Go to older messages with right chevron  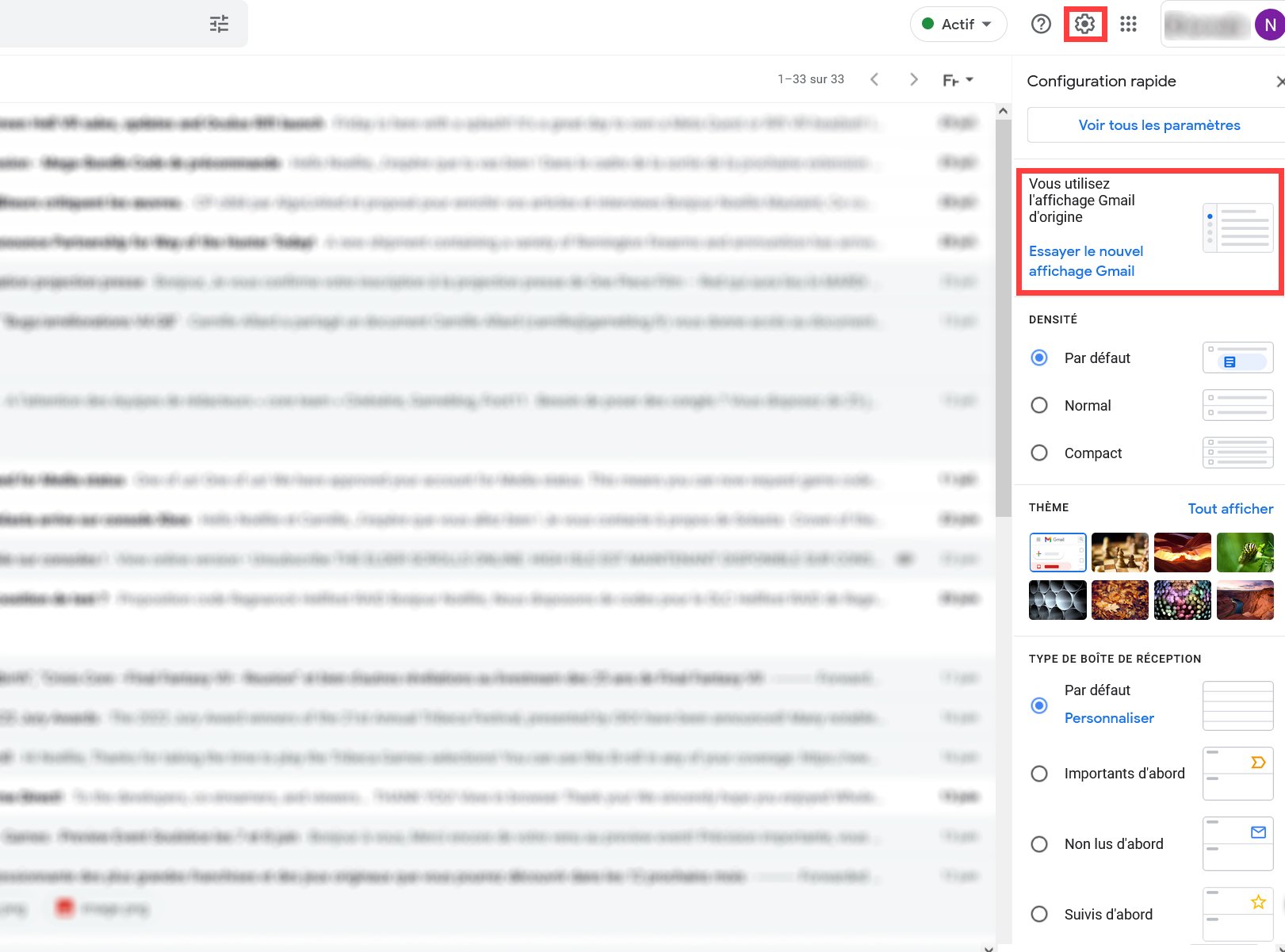pyautogui.click(x=913, y=79)
